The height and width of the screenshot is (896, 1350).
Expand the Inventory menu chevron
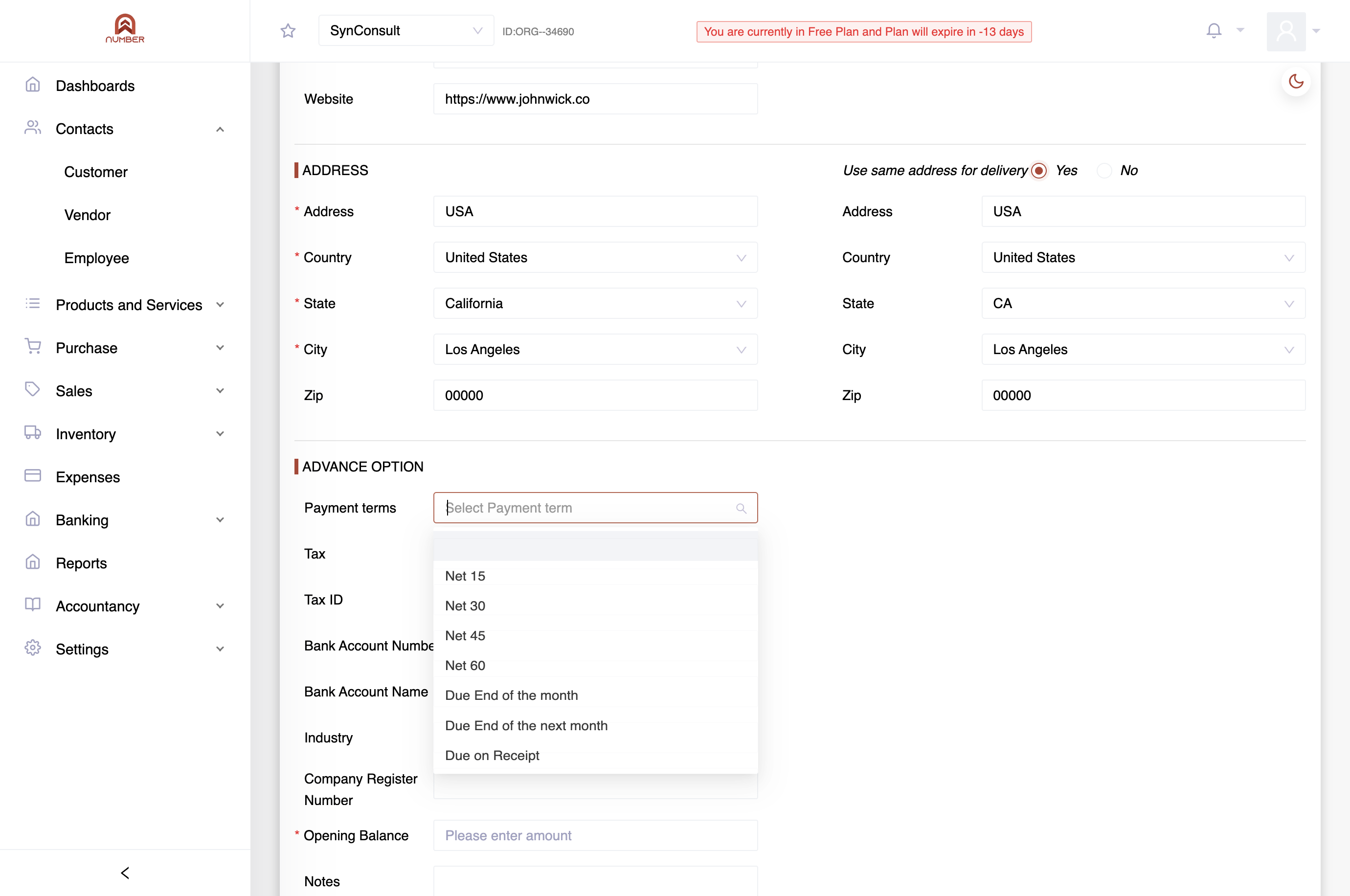pos(220,434)
